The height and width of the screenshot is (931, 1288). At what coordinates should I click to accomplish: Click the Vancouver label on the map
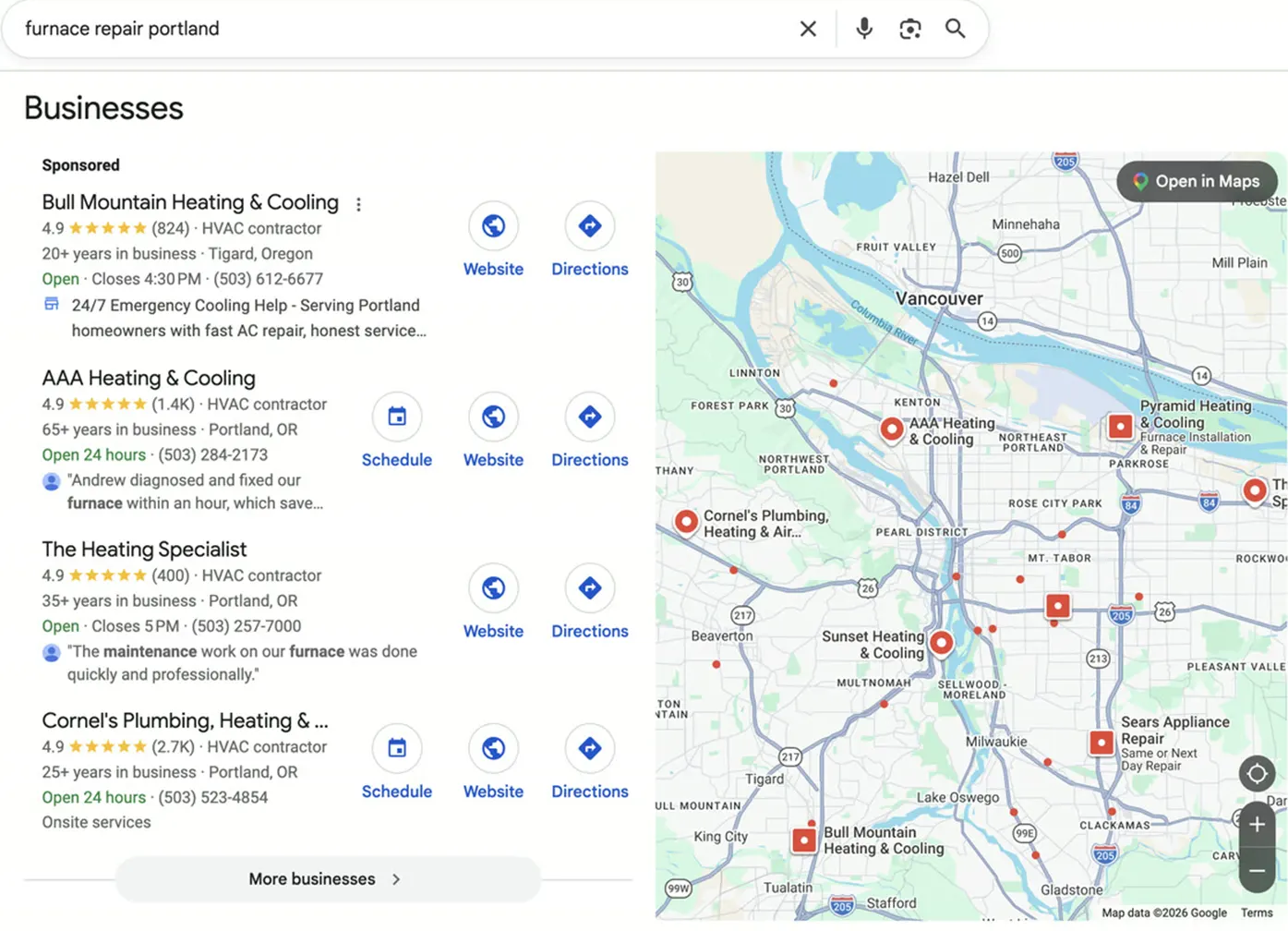pos(939,298)
